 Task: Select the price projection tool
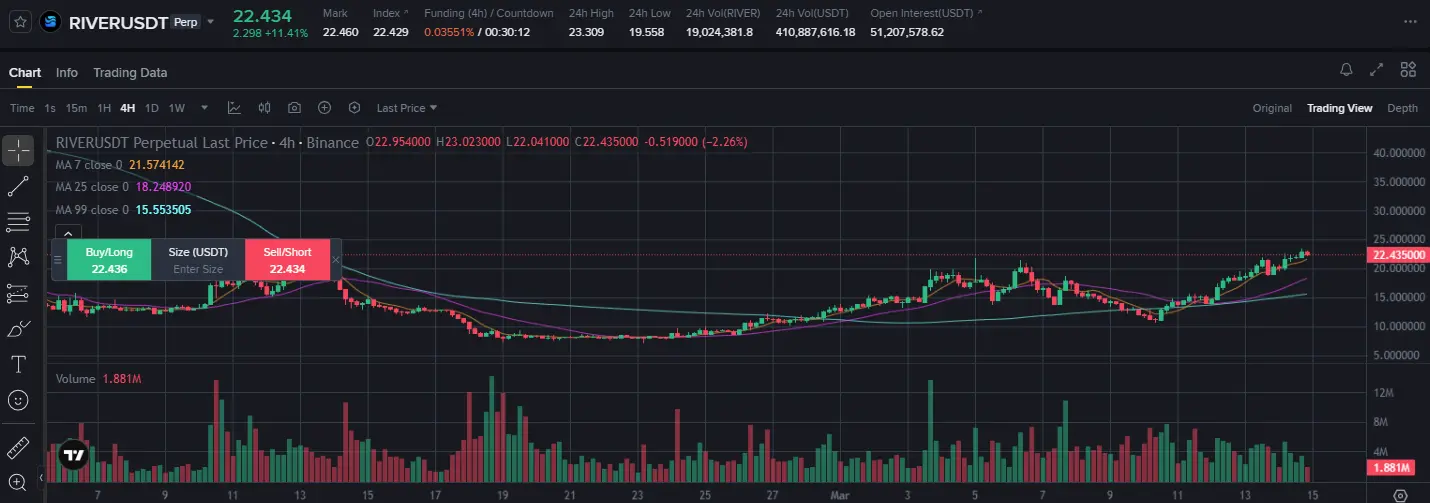pyautogui.click(x=18, y=293)
